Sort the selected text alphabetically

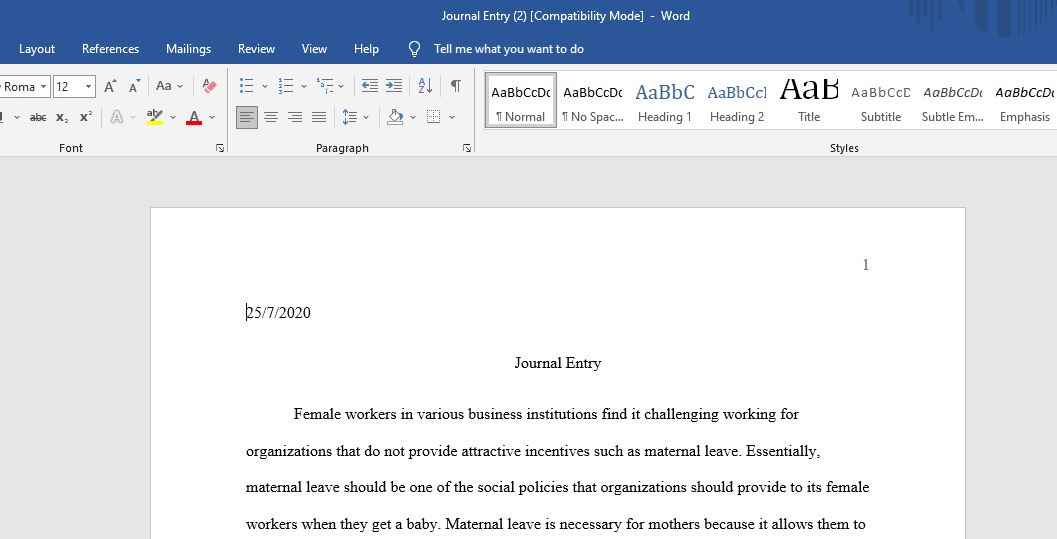pyautogui.click(x=425, y=86)
